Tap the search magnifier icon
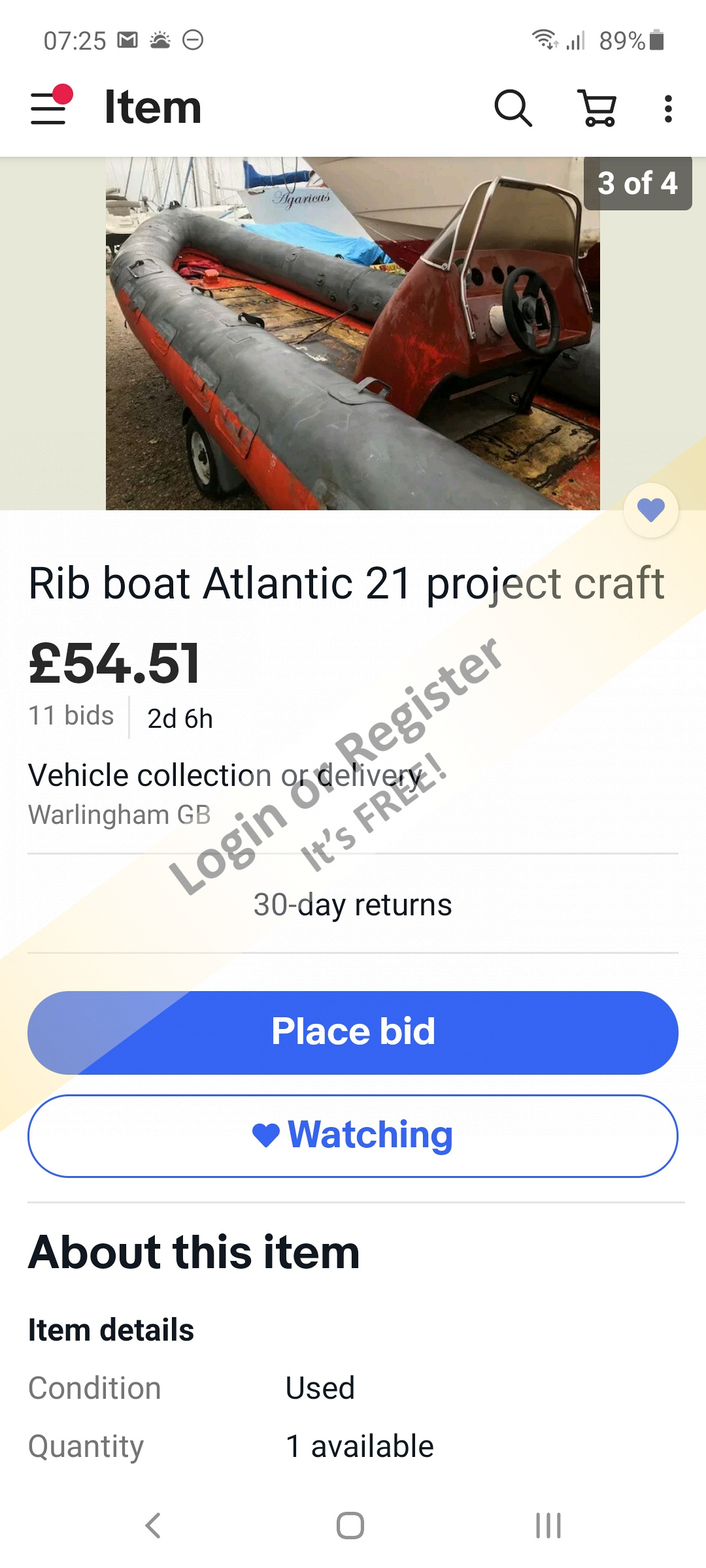This screenshot has width=706, height=1568. coord(513,108)
